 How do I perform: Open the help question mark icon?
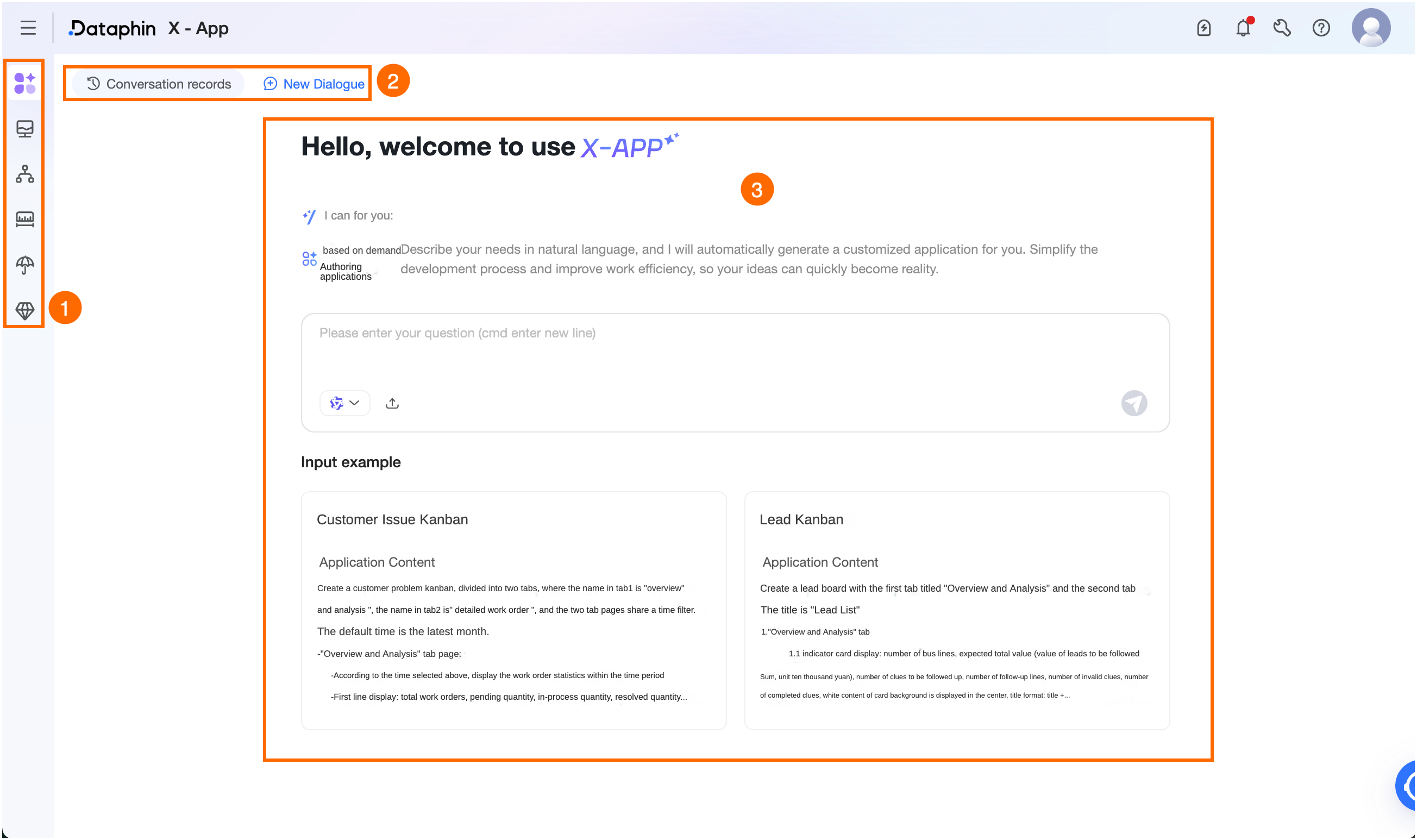point(1321,28)
